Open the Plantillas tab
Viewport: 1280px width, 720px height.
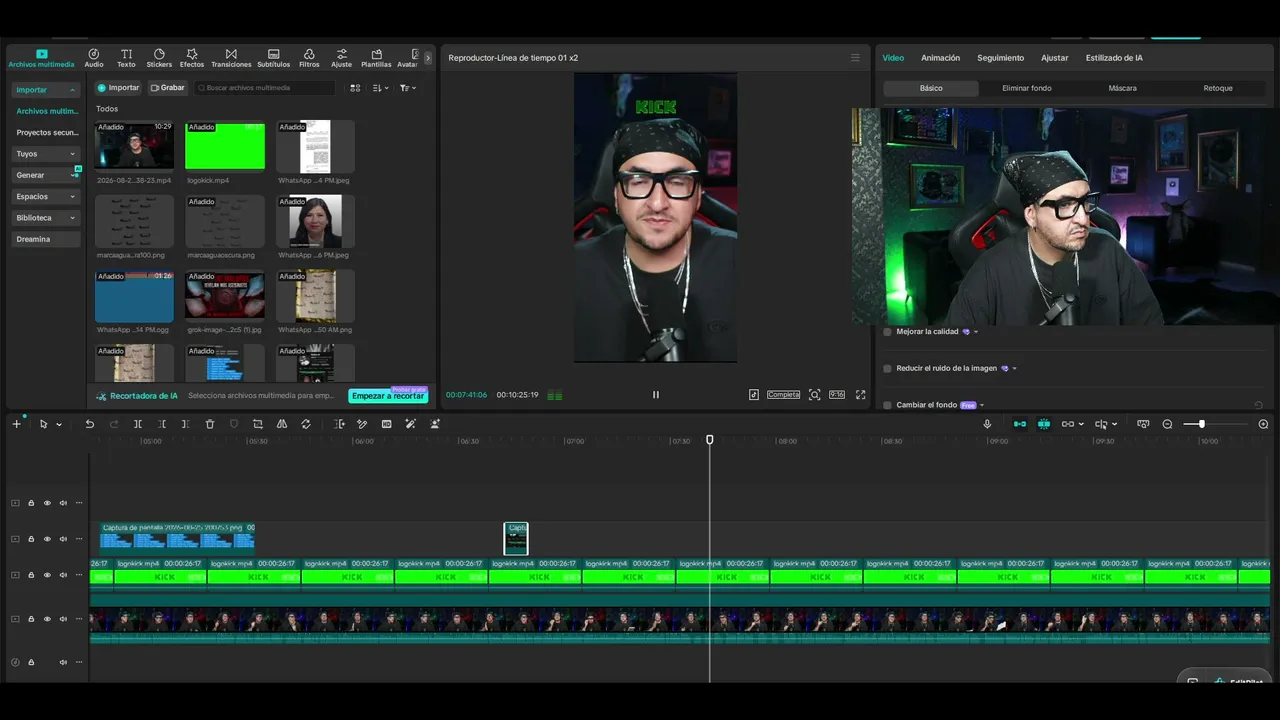click(376, 58)
